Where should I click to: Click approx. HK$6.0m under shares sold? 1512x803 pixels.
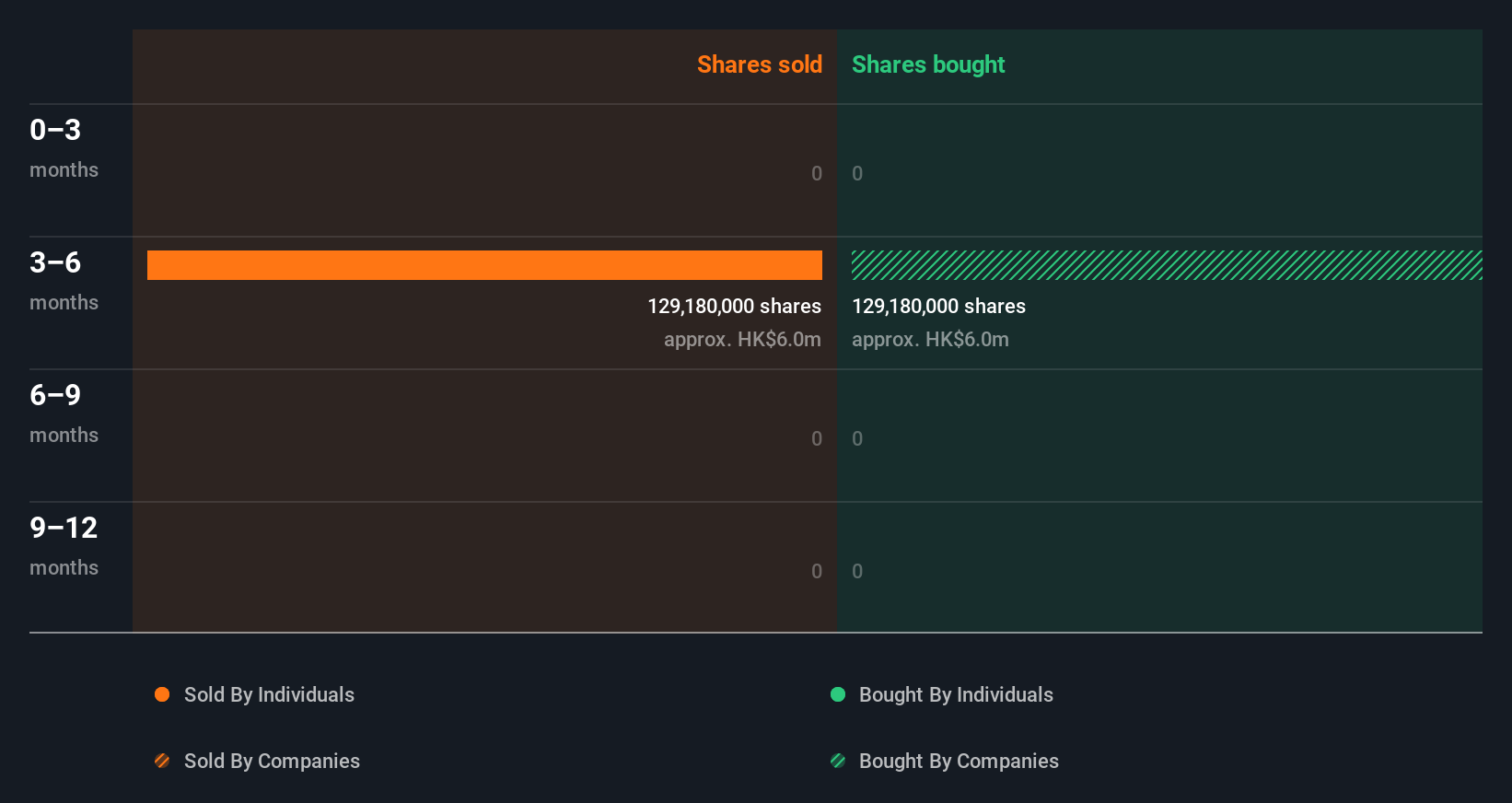[x=742, y=339]
